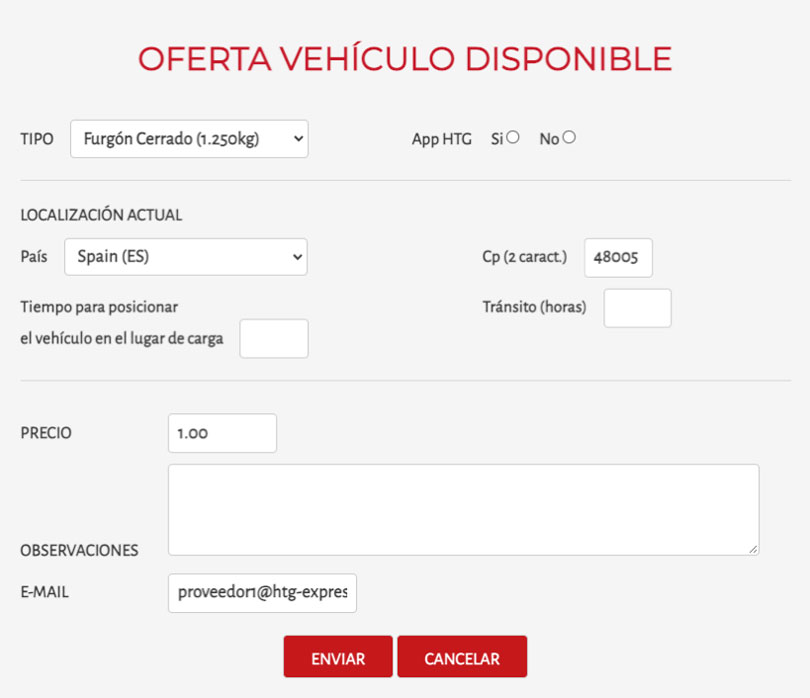Click the CANCELAR button
810x698 pixels.
pyautogui.click(x=462, y=657)
